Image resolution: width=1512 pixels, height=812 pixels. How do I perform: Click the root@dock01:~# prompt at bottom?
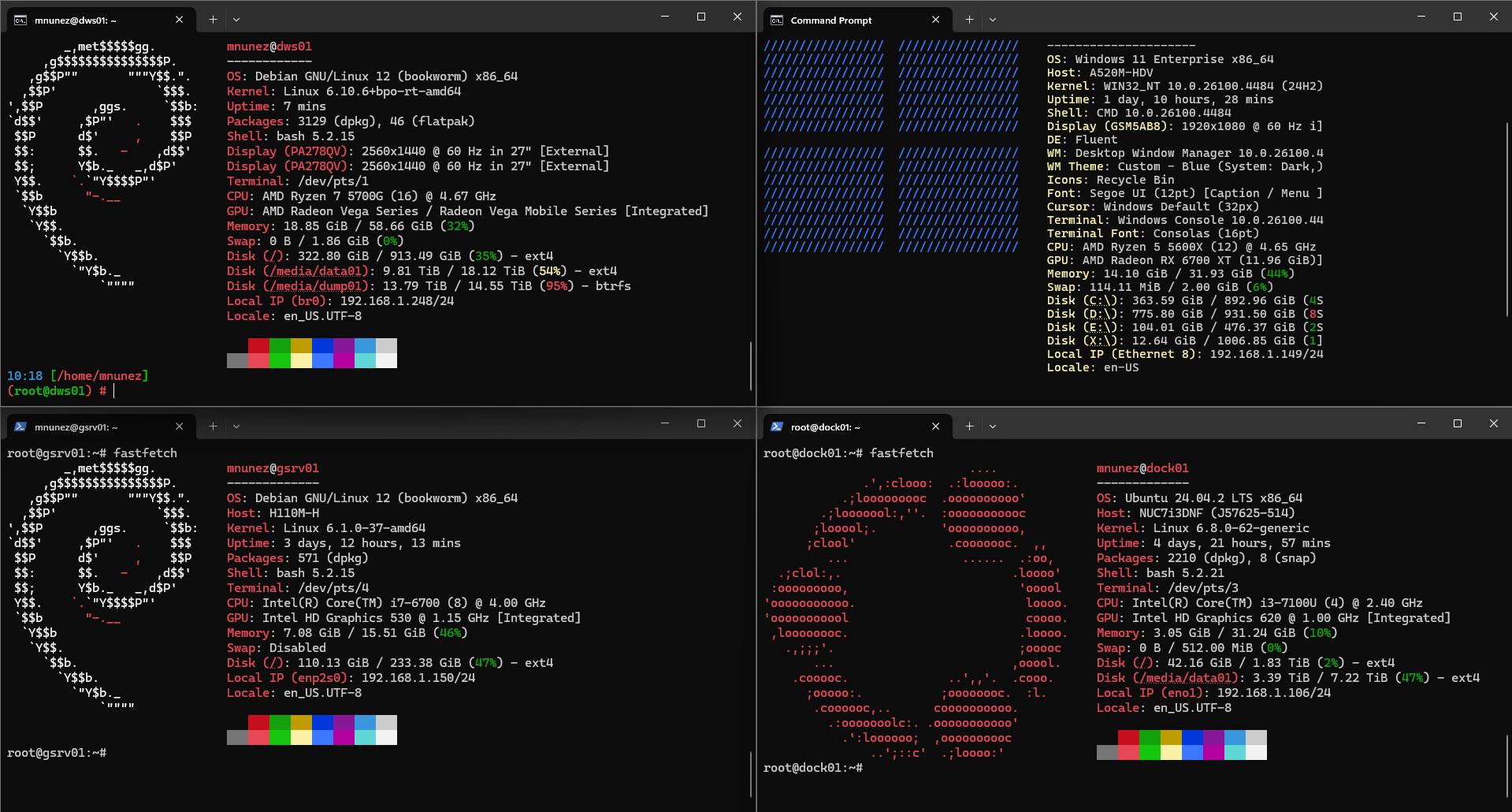[813, 768]
